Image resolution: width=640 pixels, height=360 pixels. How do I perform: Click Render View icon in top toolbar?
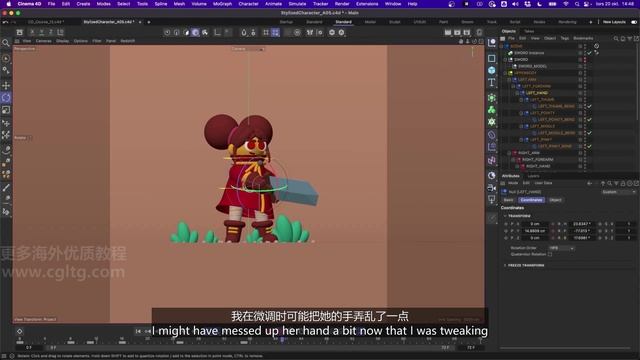click(448, 32)
